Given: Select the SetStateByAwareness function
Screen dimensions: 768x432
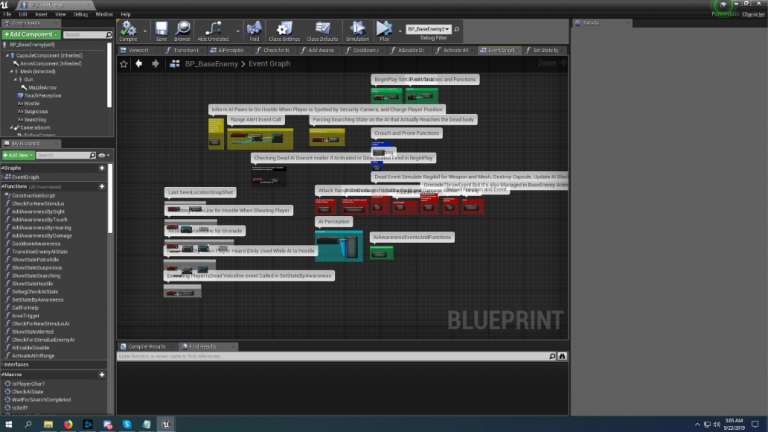Looking at the screenshot, I should pos(38,300).
